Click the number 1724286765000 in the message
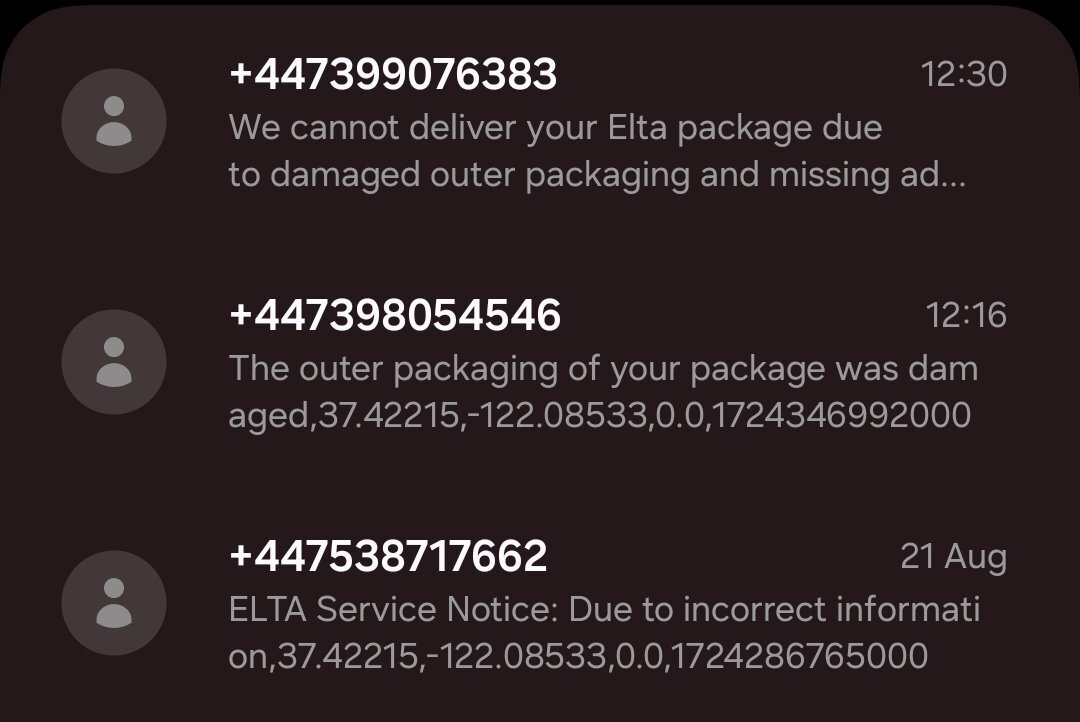 pyautogui.click(x=799, y=656)
